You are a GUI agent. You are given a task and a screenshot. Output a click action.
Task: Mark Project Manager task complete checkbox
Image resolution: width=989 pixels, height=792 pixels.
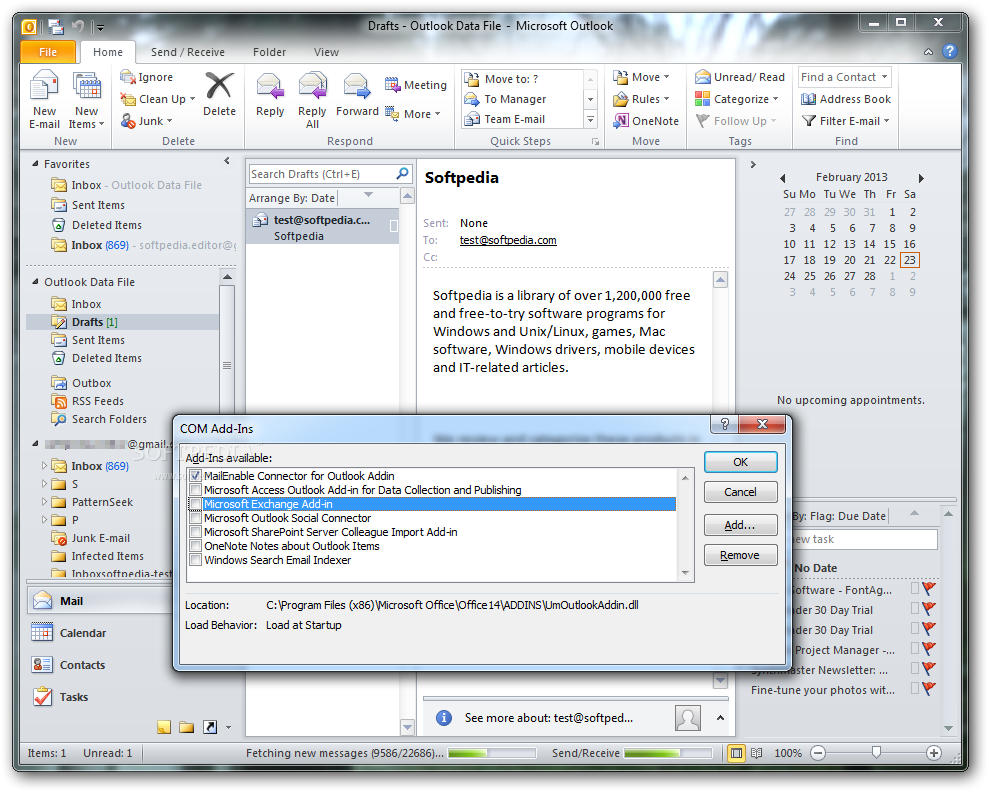click(915, 648)
